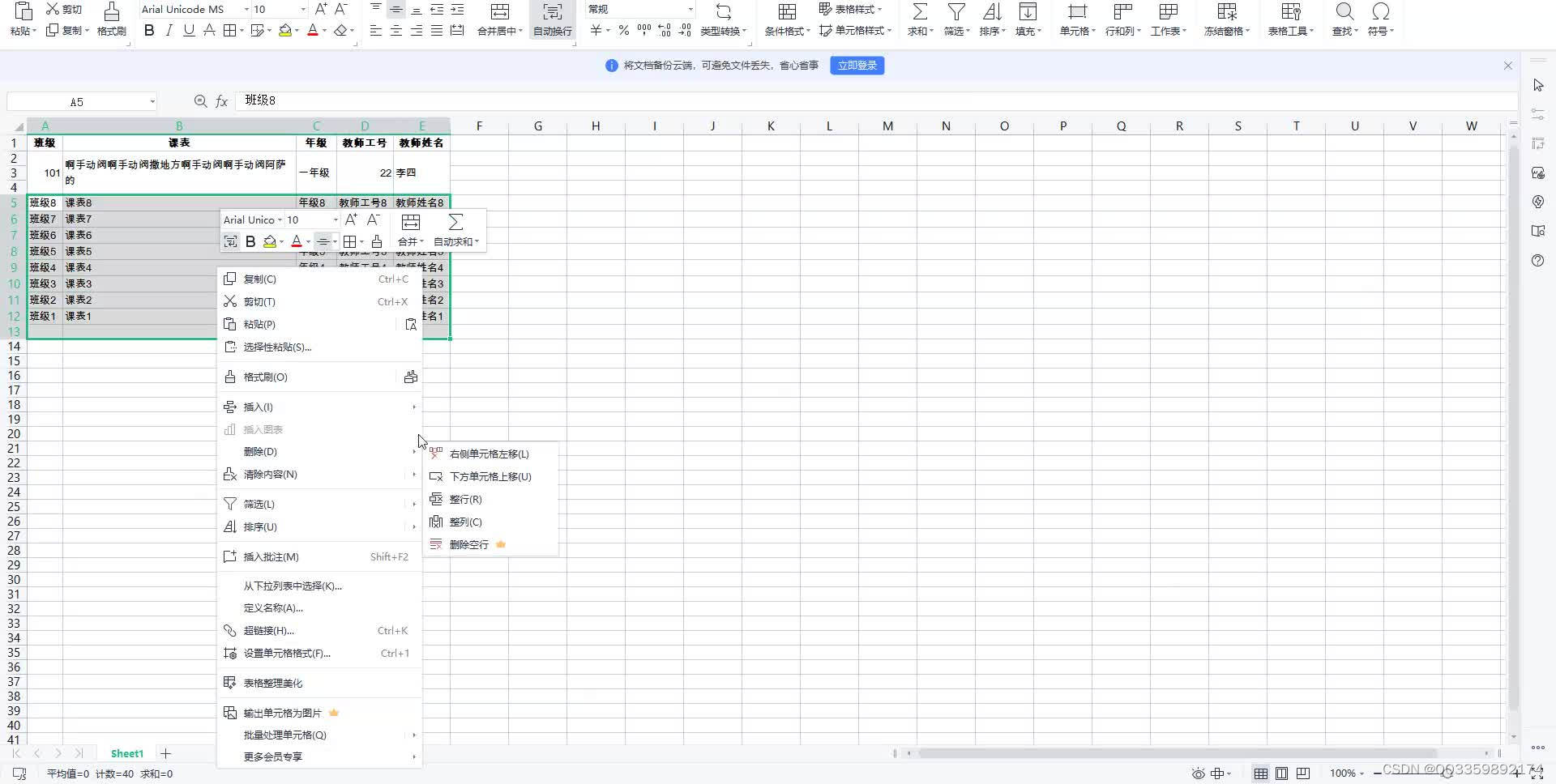Click the Italic icon in the ribbon
This screenshot has width=1556, height=784.
point(169,31)
